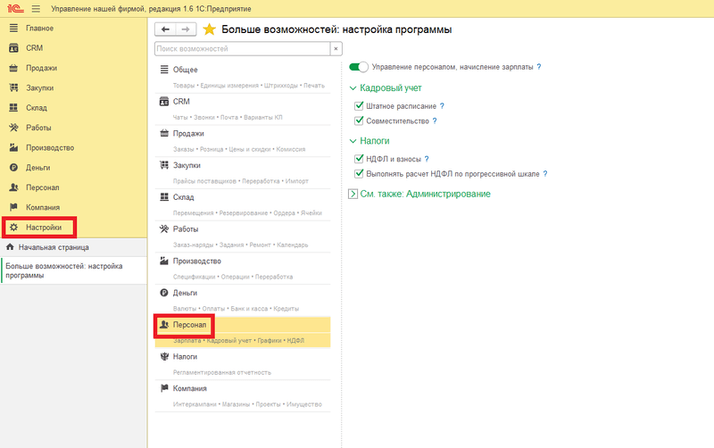Screen dimensions: 714x448
Task: Click the CRM icon in settings list
Action: click(164, 101)
